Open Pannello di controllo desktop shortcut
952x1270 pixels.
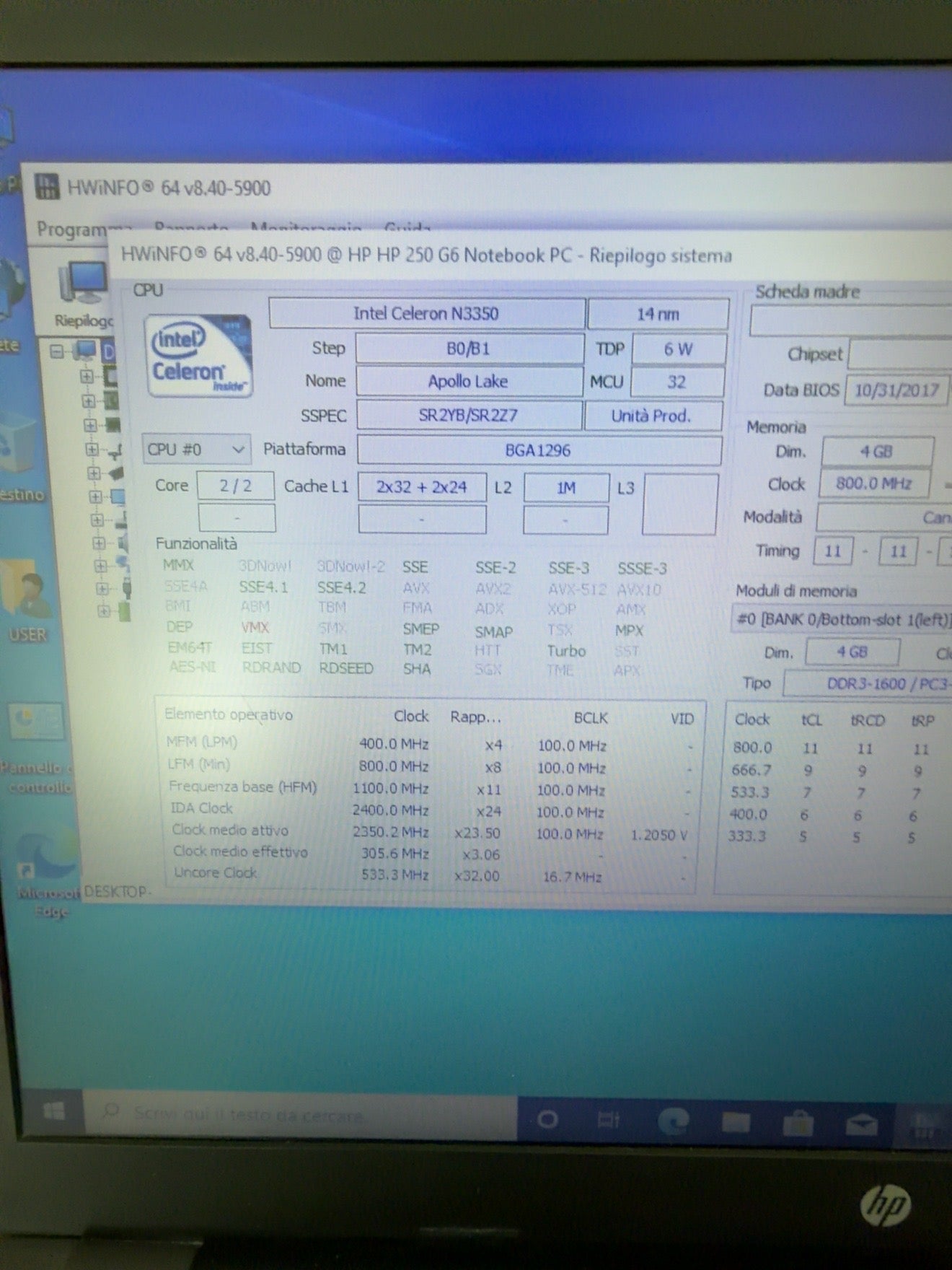pos(38,748)
